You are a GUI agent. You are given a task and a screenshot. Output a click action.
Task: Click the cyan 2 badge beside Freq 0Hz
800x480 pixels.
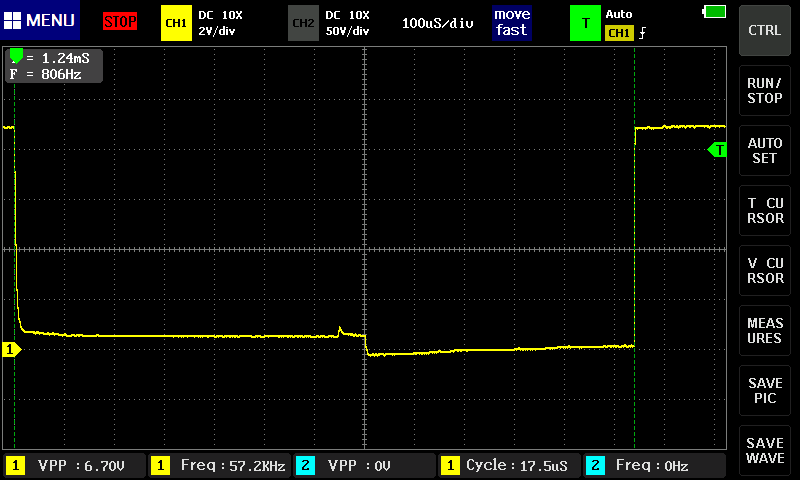pyautogui.click(x=595, y=465)
